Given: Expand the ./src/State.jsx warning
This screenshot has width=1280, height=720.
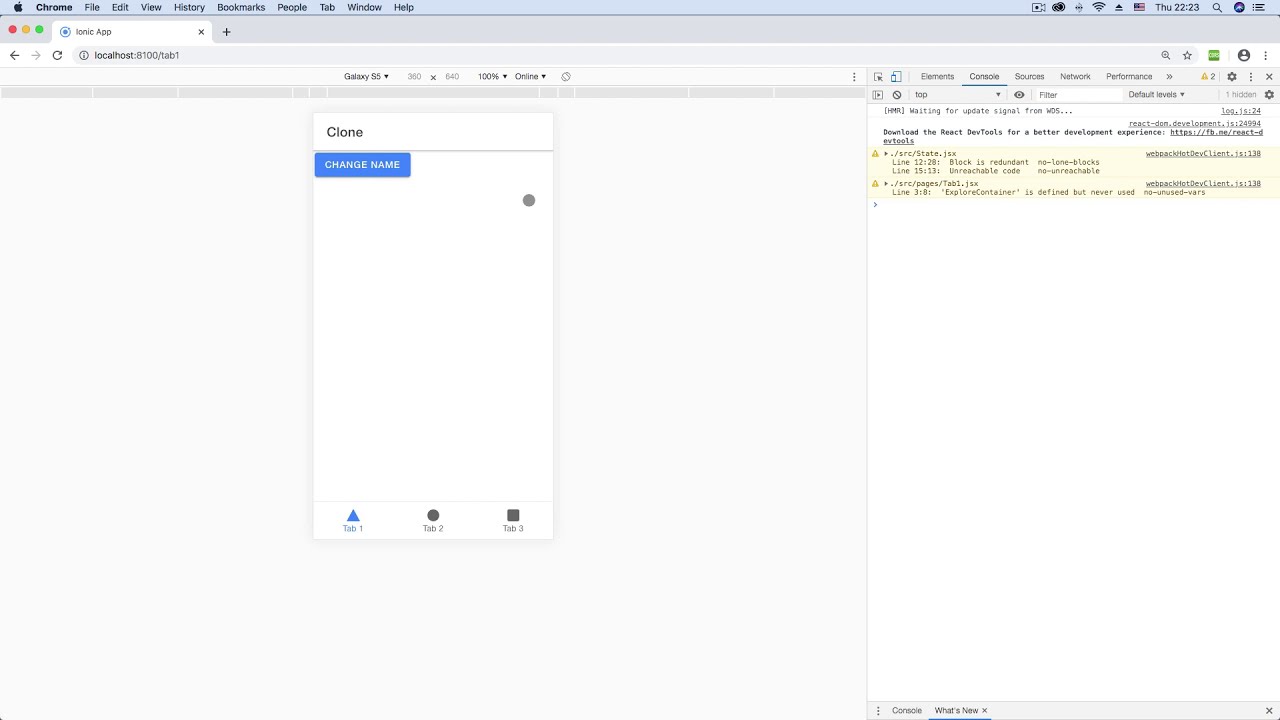Looking at the screenshot, I should coord(886,154).
